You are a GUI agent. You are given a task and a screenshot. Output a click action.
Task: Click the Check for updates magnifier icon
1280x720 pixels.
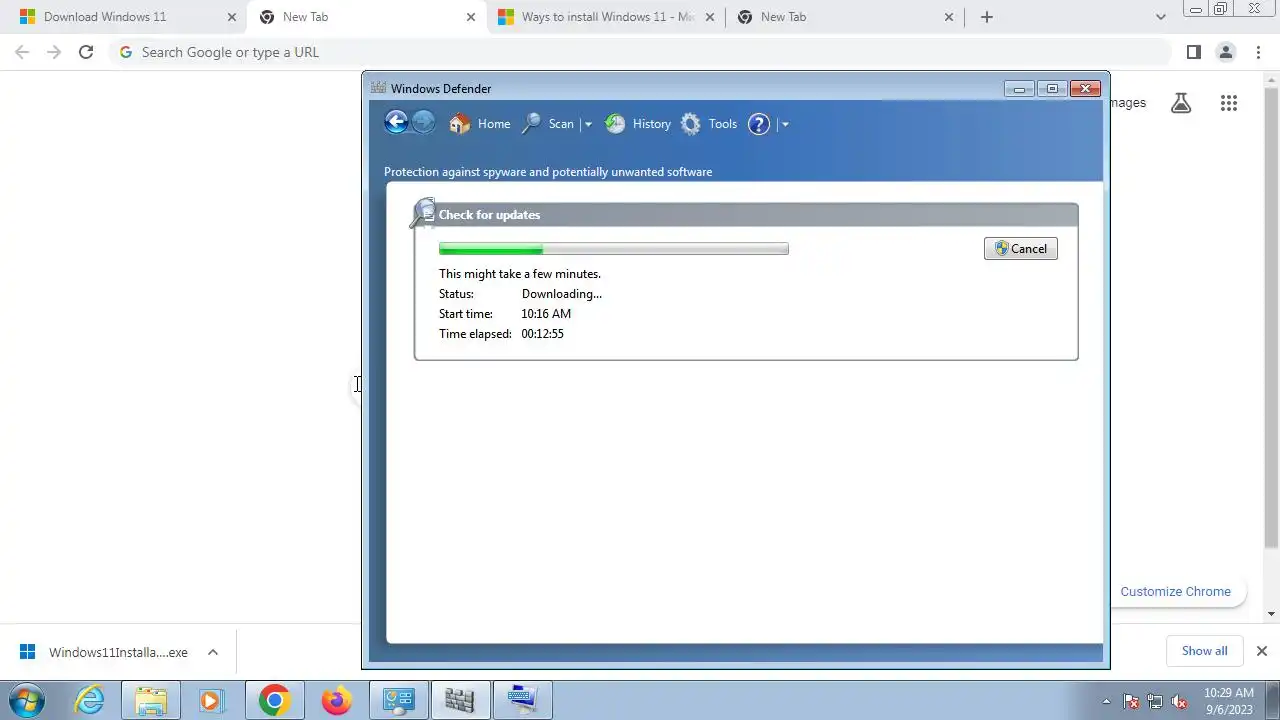point(422,213)
